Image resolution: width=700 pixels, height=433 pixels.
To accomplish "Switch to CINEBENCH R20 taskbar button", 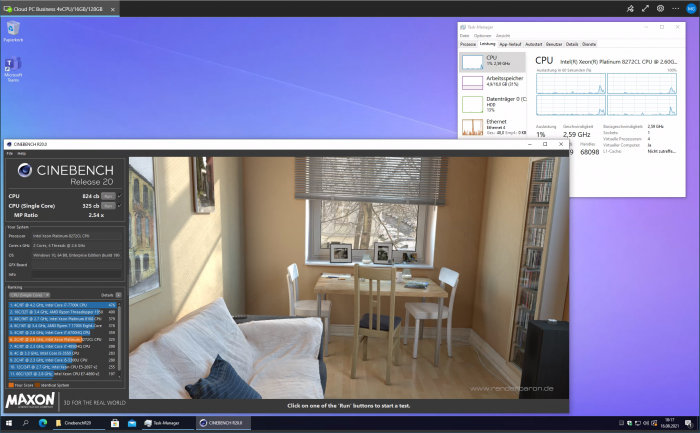I will [x=222, y=423].
